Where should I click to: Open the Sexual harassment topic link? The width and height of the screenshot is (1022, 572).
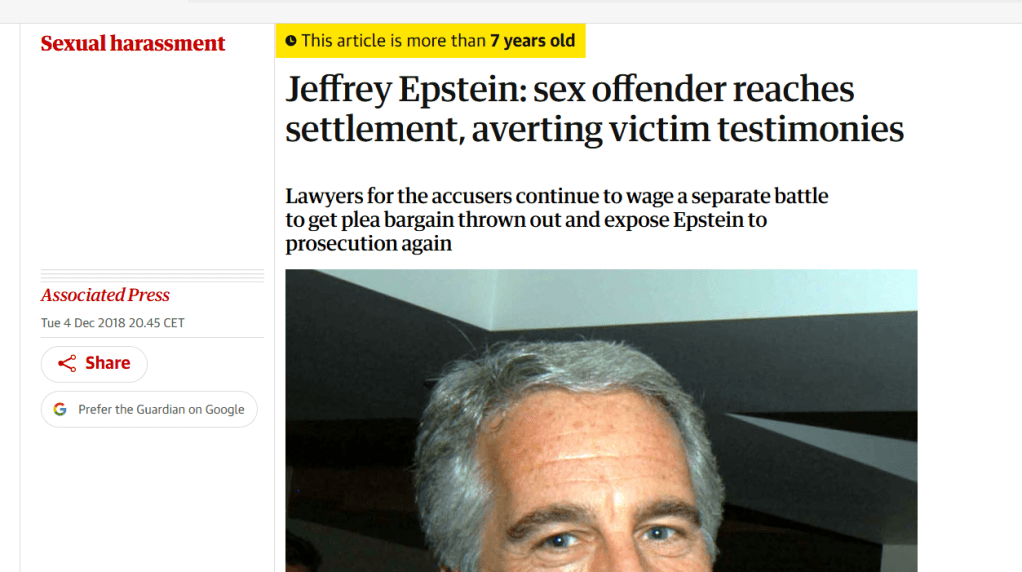pos(133,44)
